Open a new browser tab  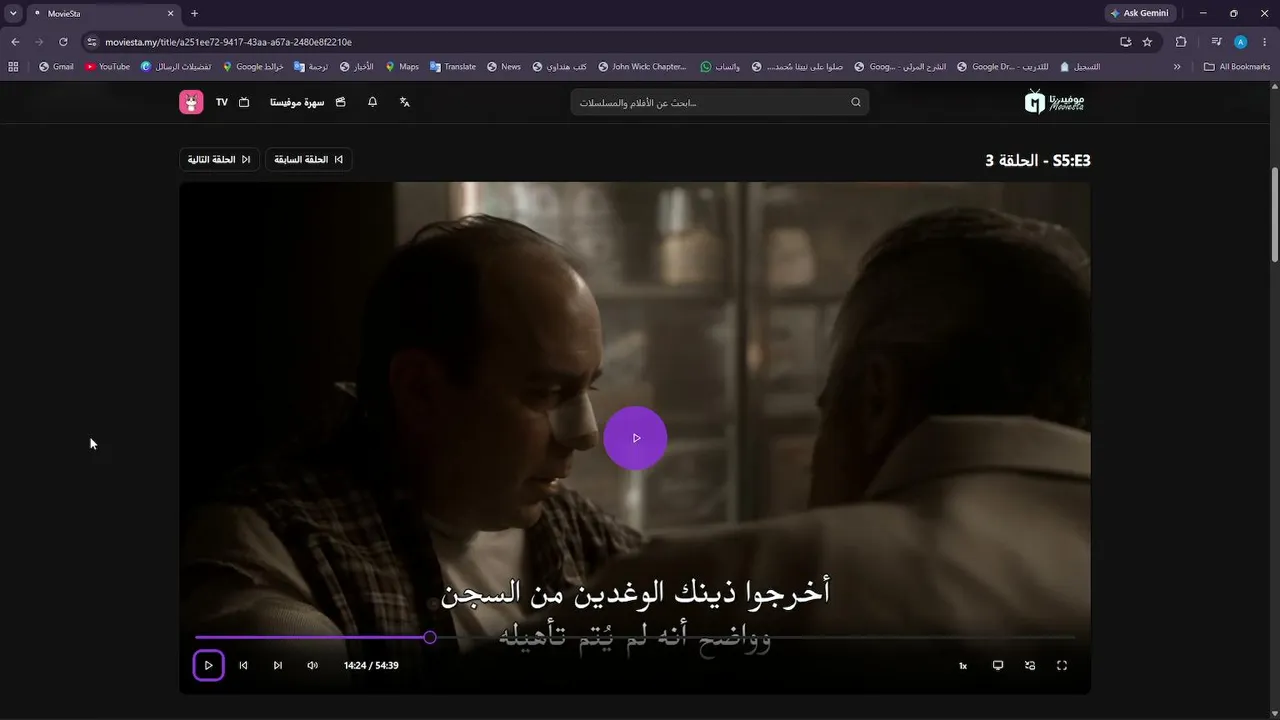coord(194,13)
